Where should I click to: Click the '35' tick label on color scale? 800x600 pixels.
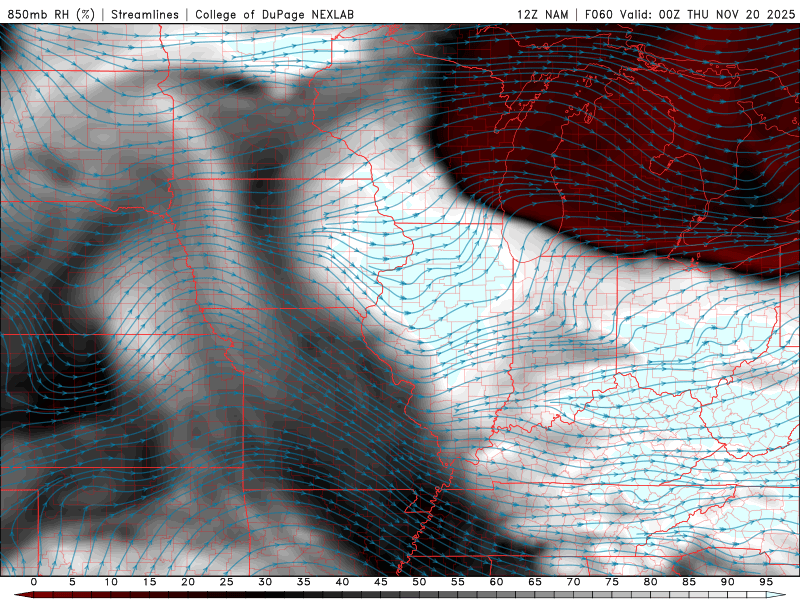point(304,582)
